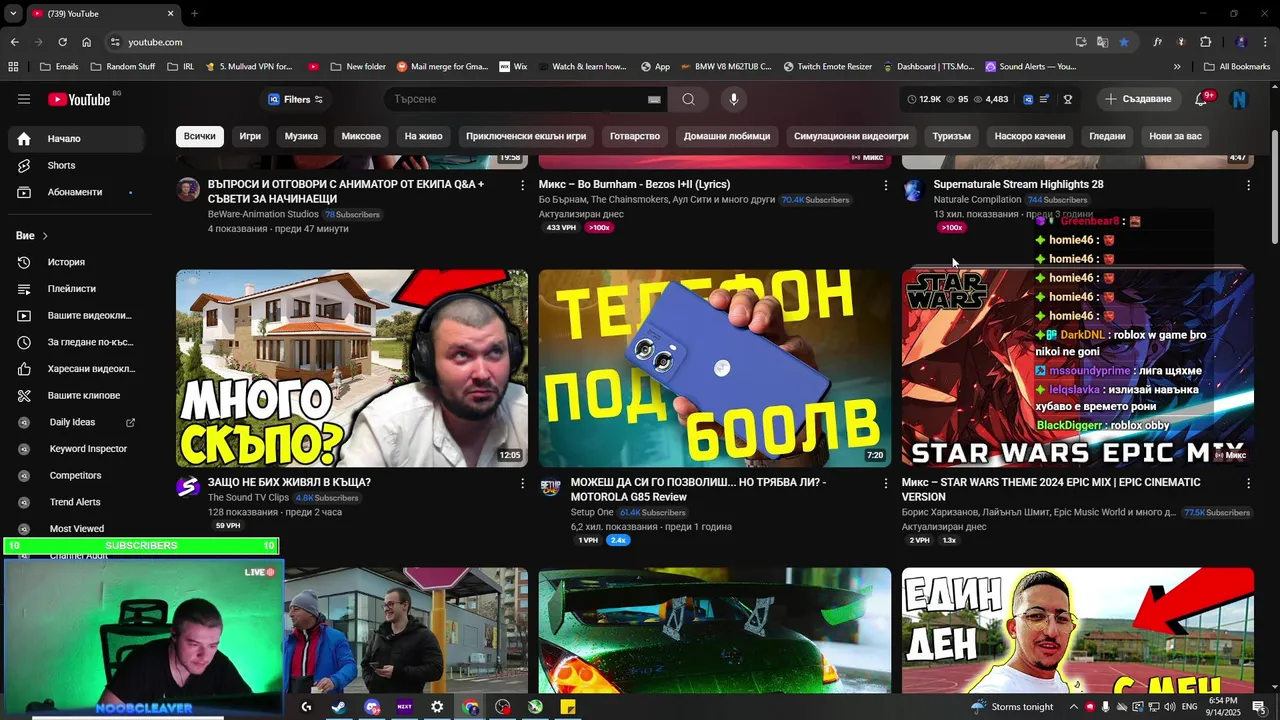Open the 'Naturale Compilation' channel link

coord(977,200)
